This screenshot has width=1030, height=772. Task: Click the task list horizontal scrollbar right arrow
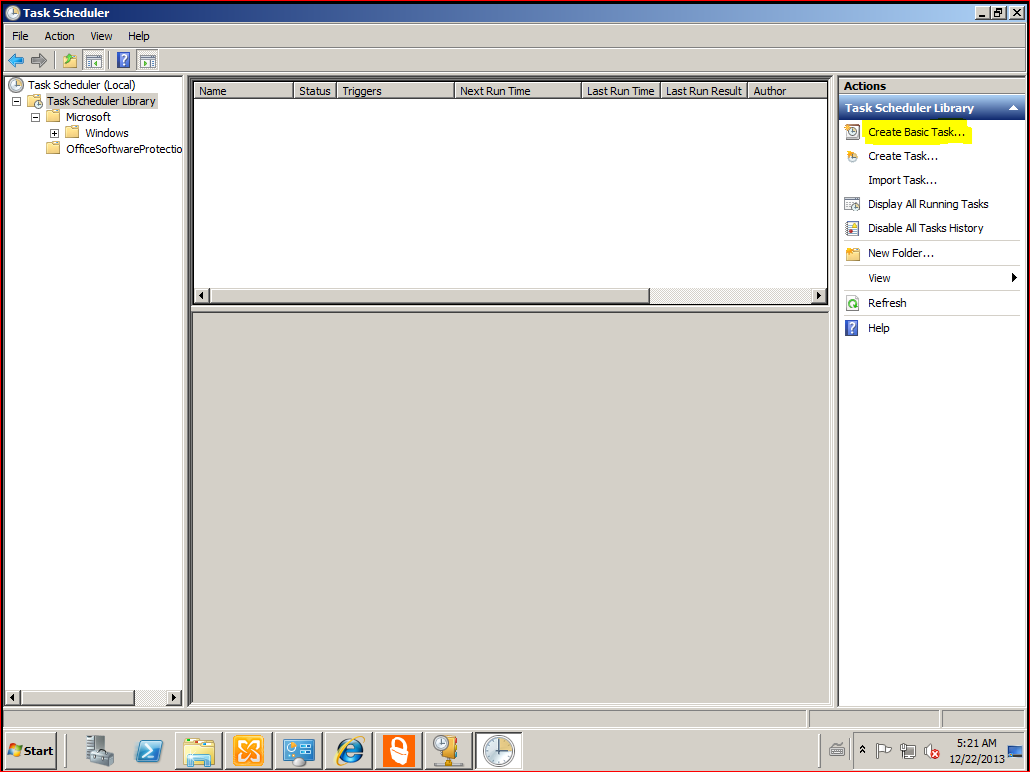point(819,296)
